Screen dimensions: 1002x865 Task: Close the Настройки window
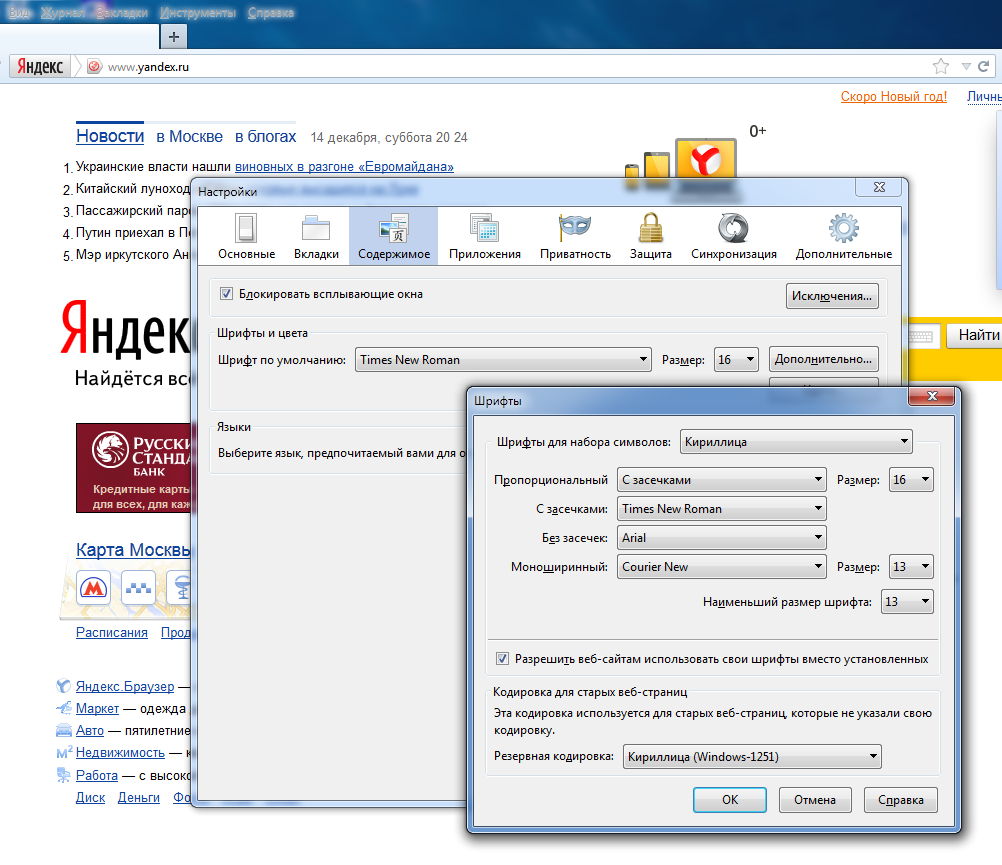[x=879, y=187]
